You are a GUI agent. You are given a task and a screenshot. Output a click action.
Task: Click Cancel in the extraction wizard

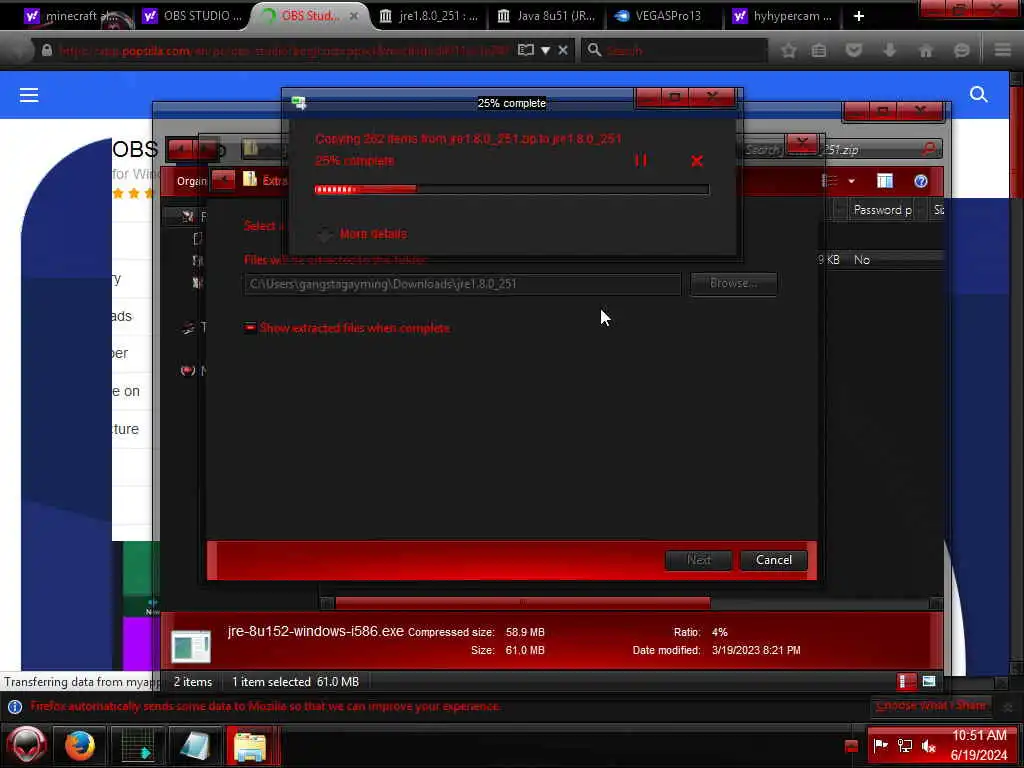click(x=774, y=560)
